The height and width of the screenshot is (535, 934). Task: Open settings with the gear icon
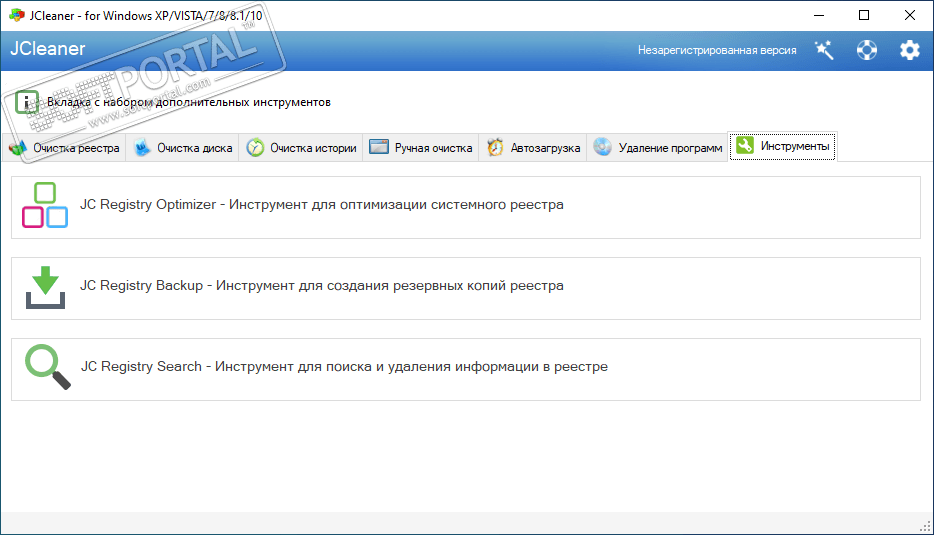point(910,50)
